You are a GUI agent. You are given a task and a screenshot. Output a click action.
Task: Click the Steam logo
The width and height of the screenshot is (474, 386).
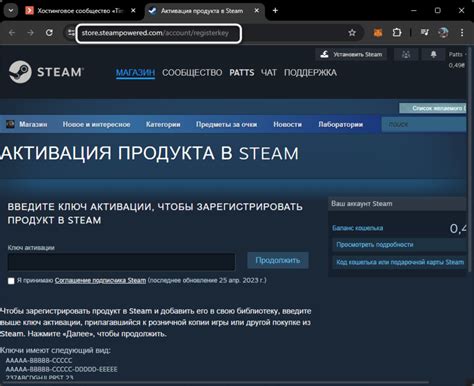pyautogui.click(x=46, y=72)
